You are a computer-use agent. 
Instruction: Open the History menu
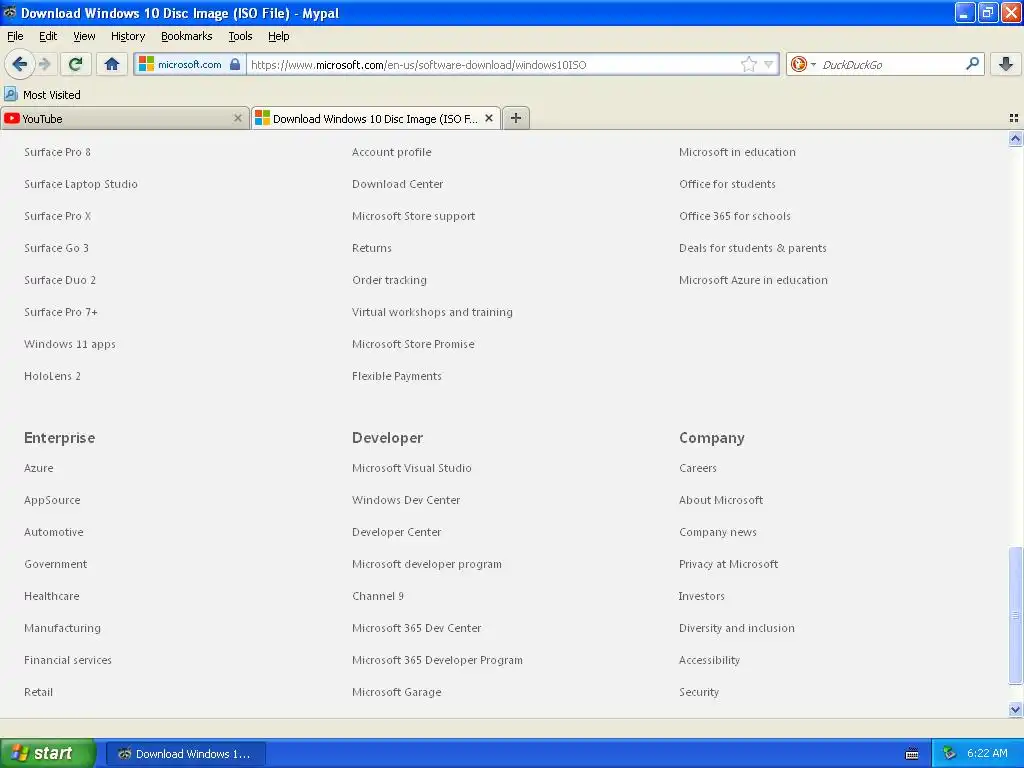(128, 36)
